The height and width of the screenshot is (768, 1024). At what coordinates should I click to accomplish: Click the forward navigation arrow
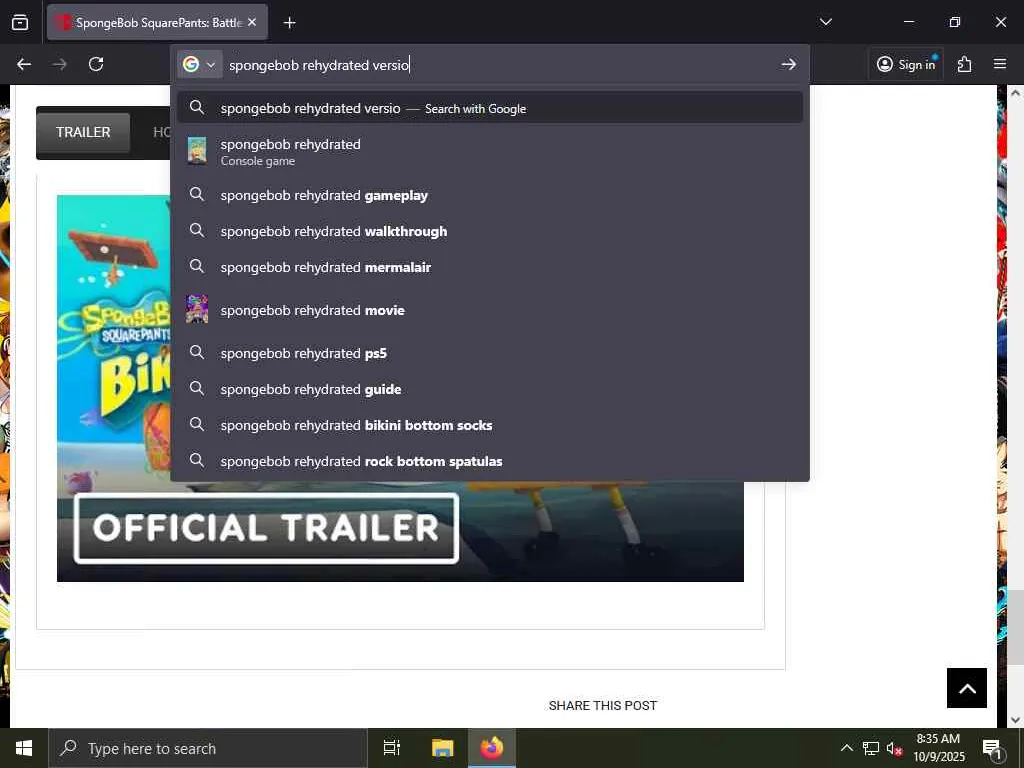pyautogui.click(x=59, y=64)
